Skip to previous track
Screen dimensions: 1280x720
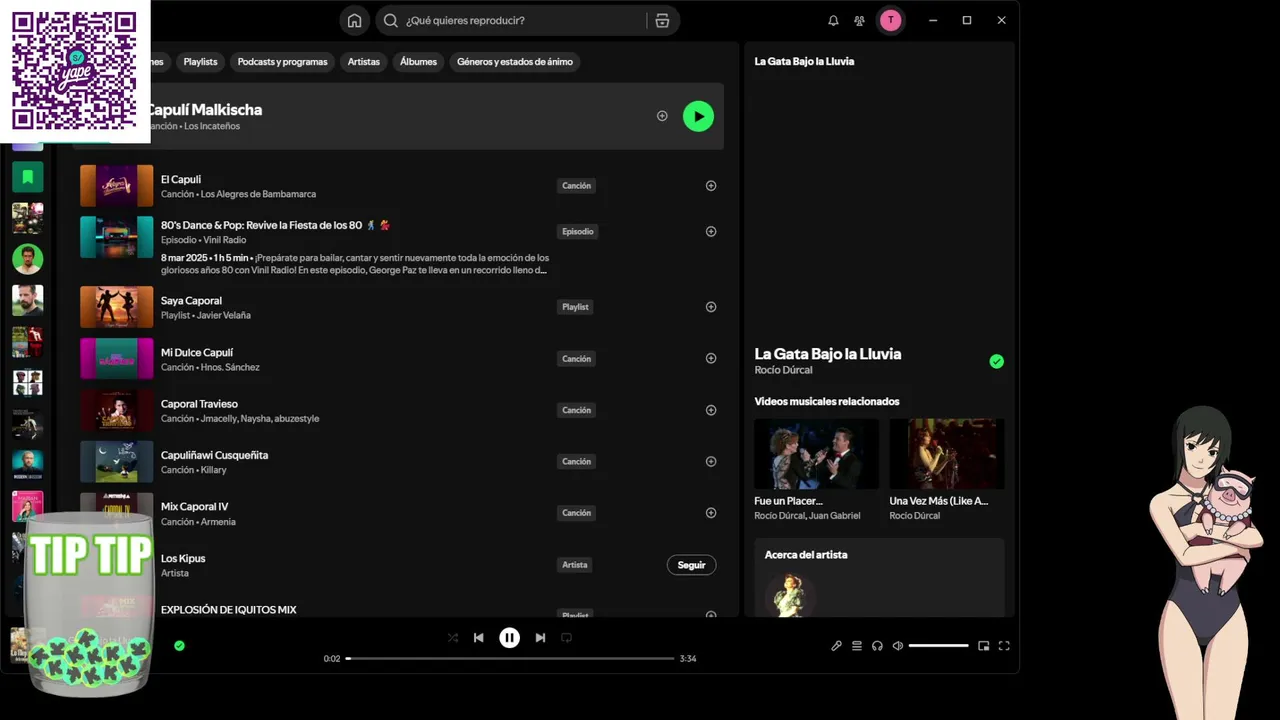pyautogui.click(x=478, y=638)
